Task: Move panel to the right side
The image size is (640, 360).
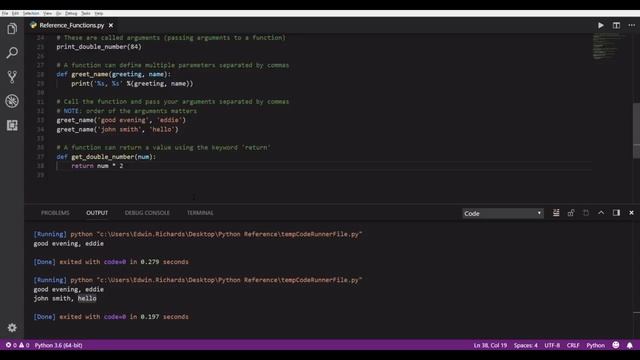Action: (x=616, y=213)
